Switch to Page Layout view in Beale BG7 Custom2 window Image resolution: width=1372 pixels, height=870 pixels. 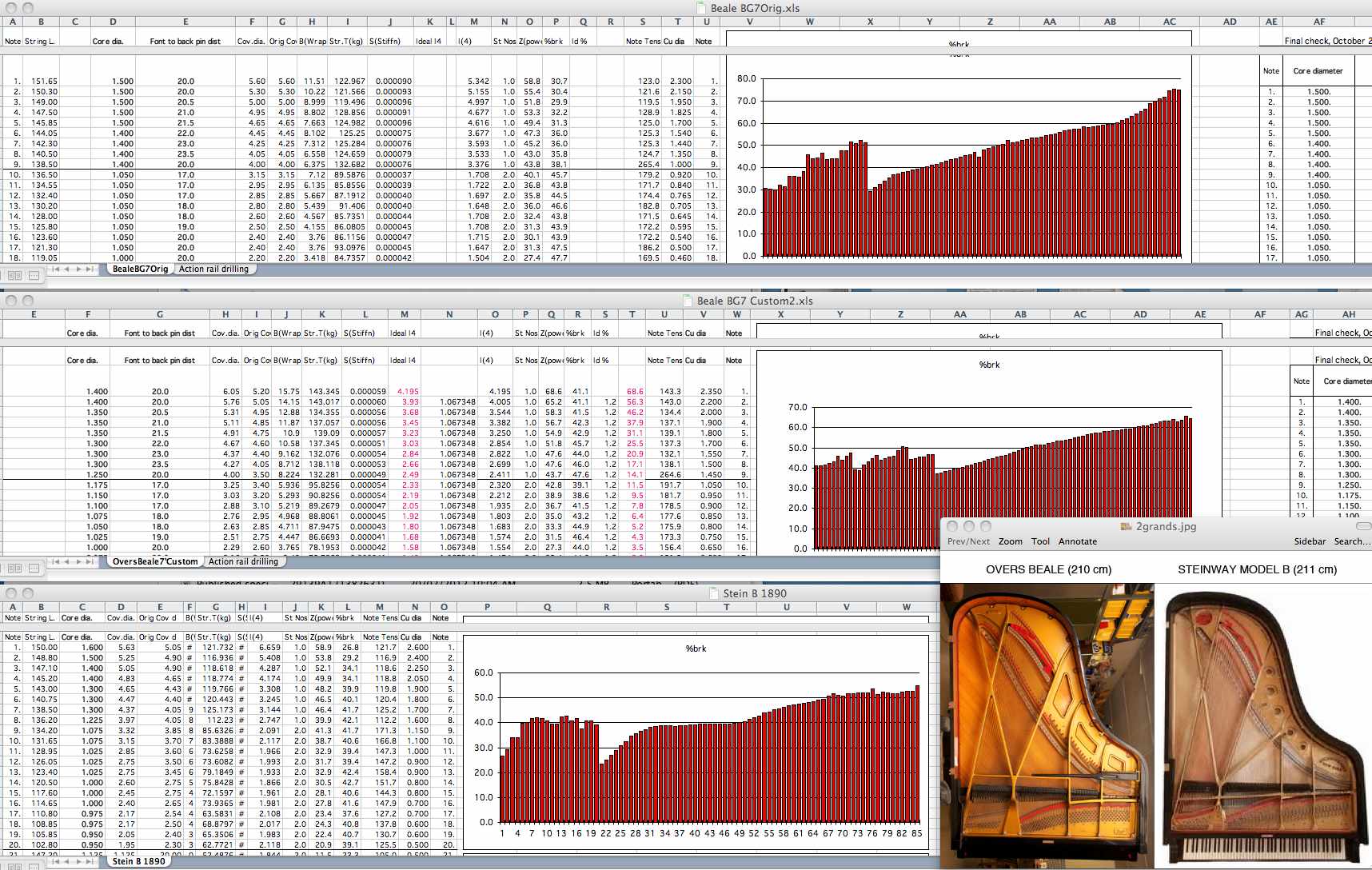(34, 568)
